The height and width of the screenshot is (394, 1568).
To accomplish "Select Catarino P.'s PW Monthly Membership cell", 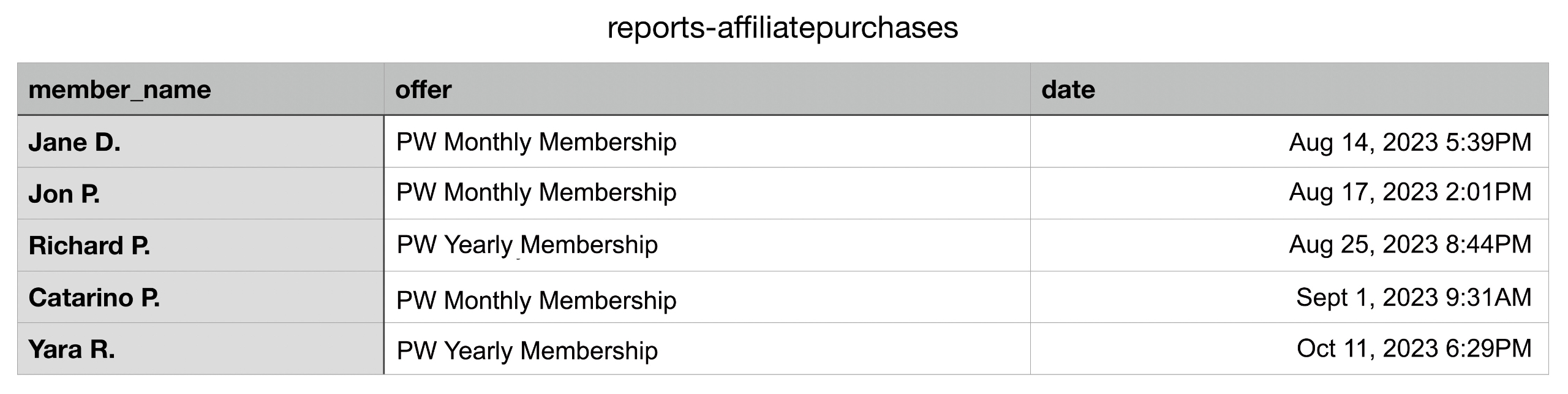I will point(536,300).
